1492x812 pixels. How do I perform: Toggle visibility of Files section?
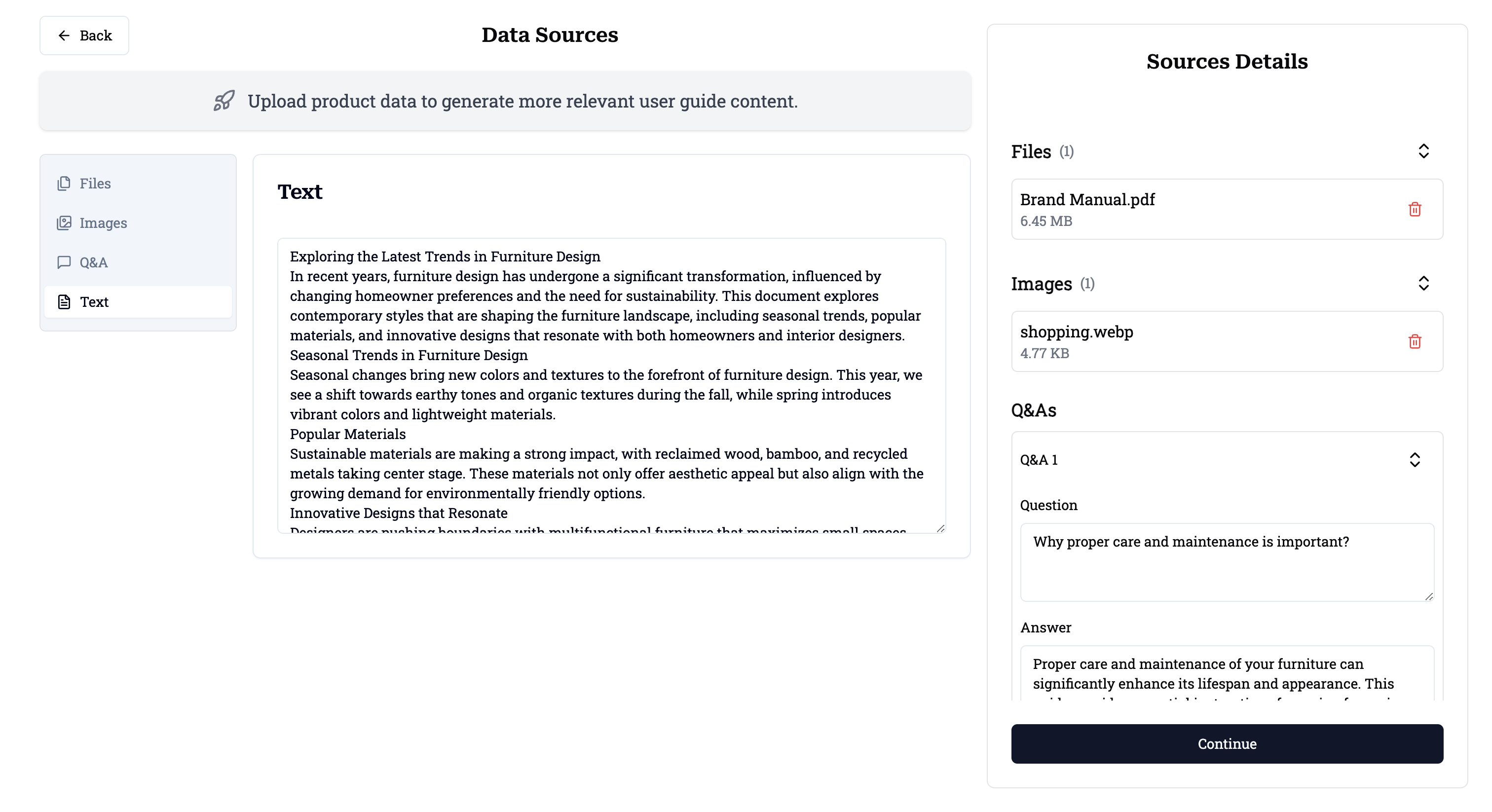[x=1425, y=152]
